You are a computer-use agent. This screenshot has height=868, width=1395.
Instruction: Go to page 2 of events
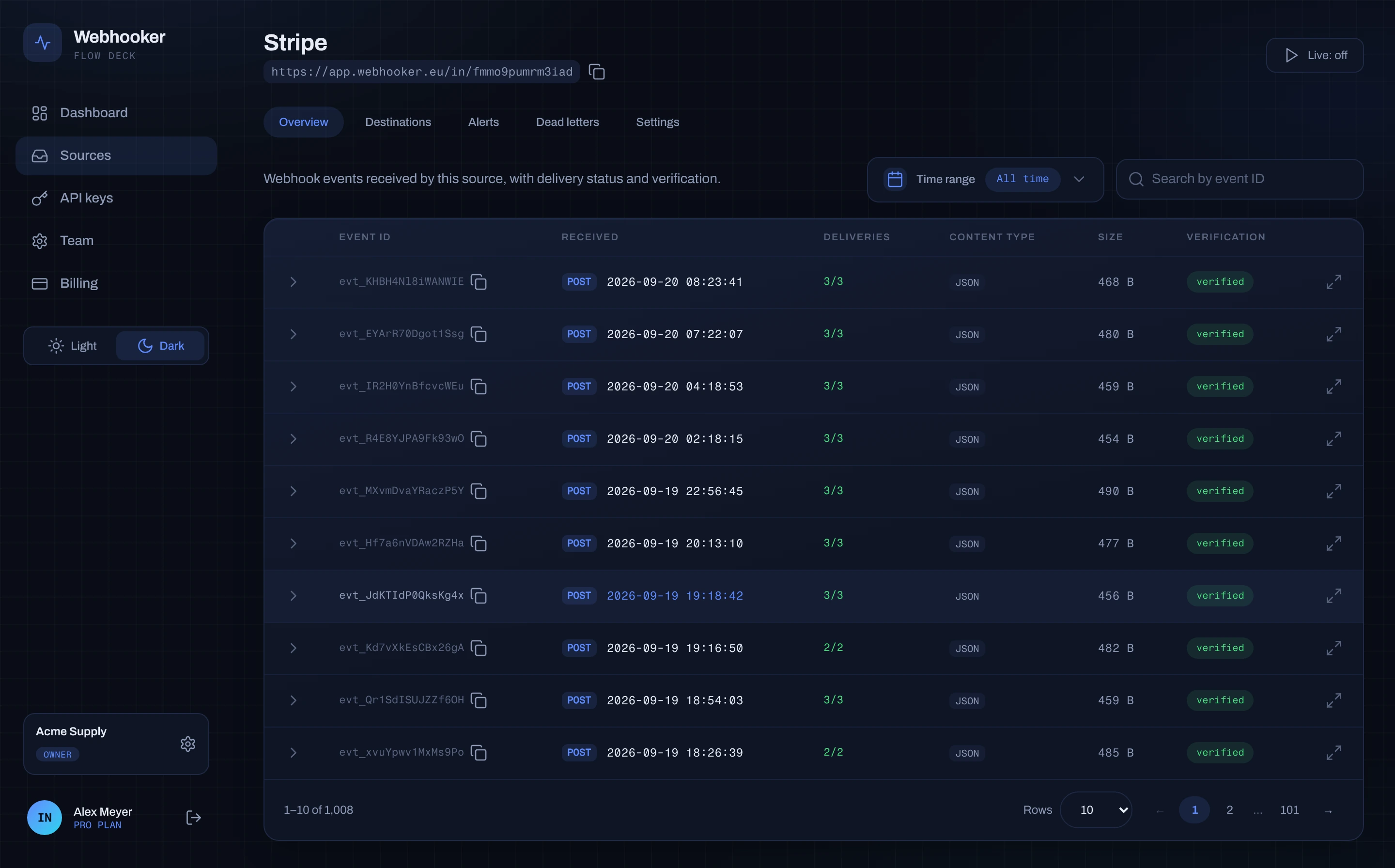click(1230, 810)
